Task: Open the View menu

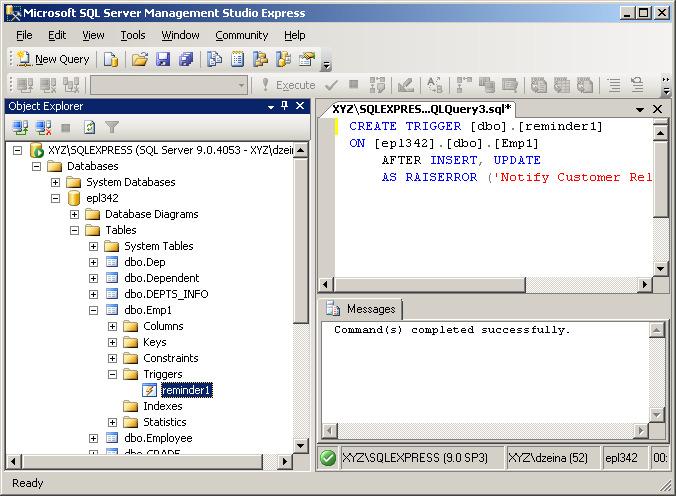Action: click(x=93, y=35)
